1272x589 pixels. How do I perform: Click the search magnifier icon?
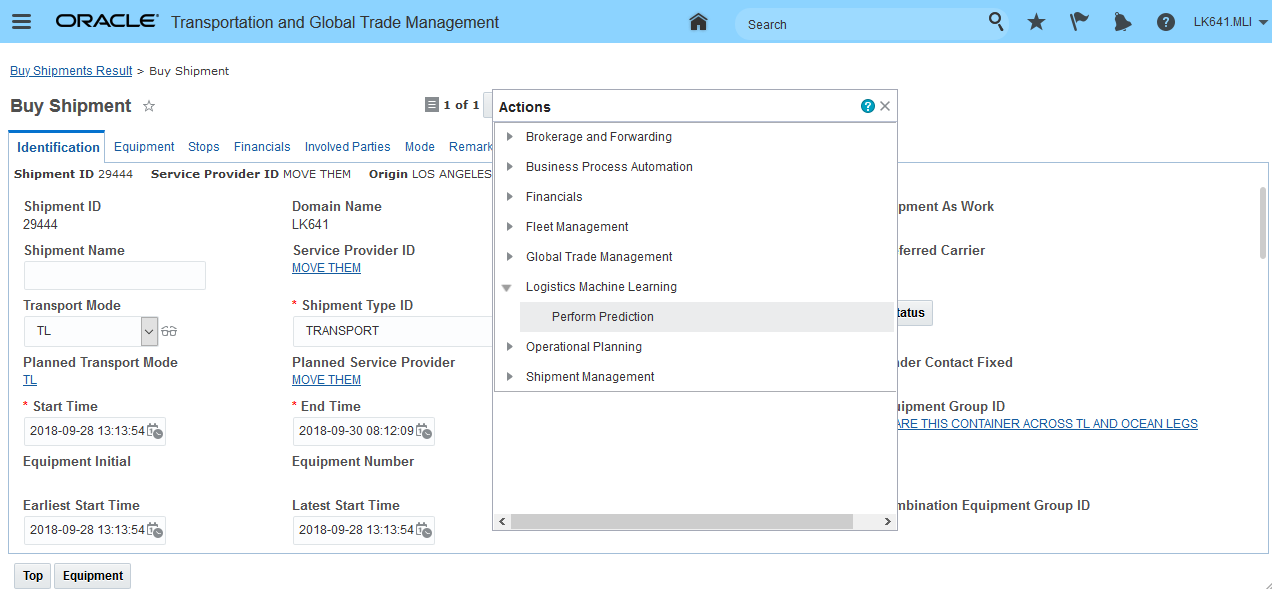(x=996, y=22)
